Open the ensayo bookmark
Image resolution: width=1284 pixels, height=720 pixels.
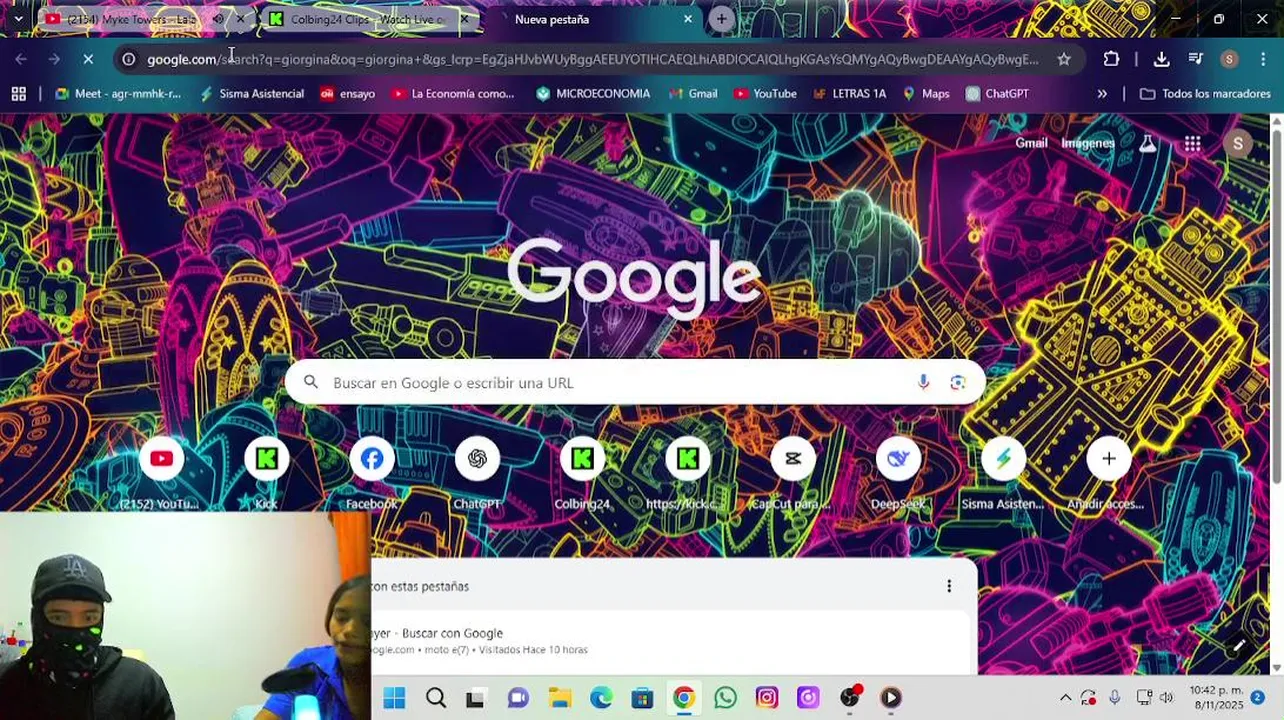[x=348, y=94]
